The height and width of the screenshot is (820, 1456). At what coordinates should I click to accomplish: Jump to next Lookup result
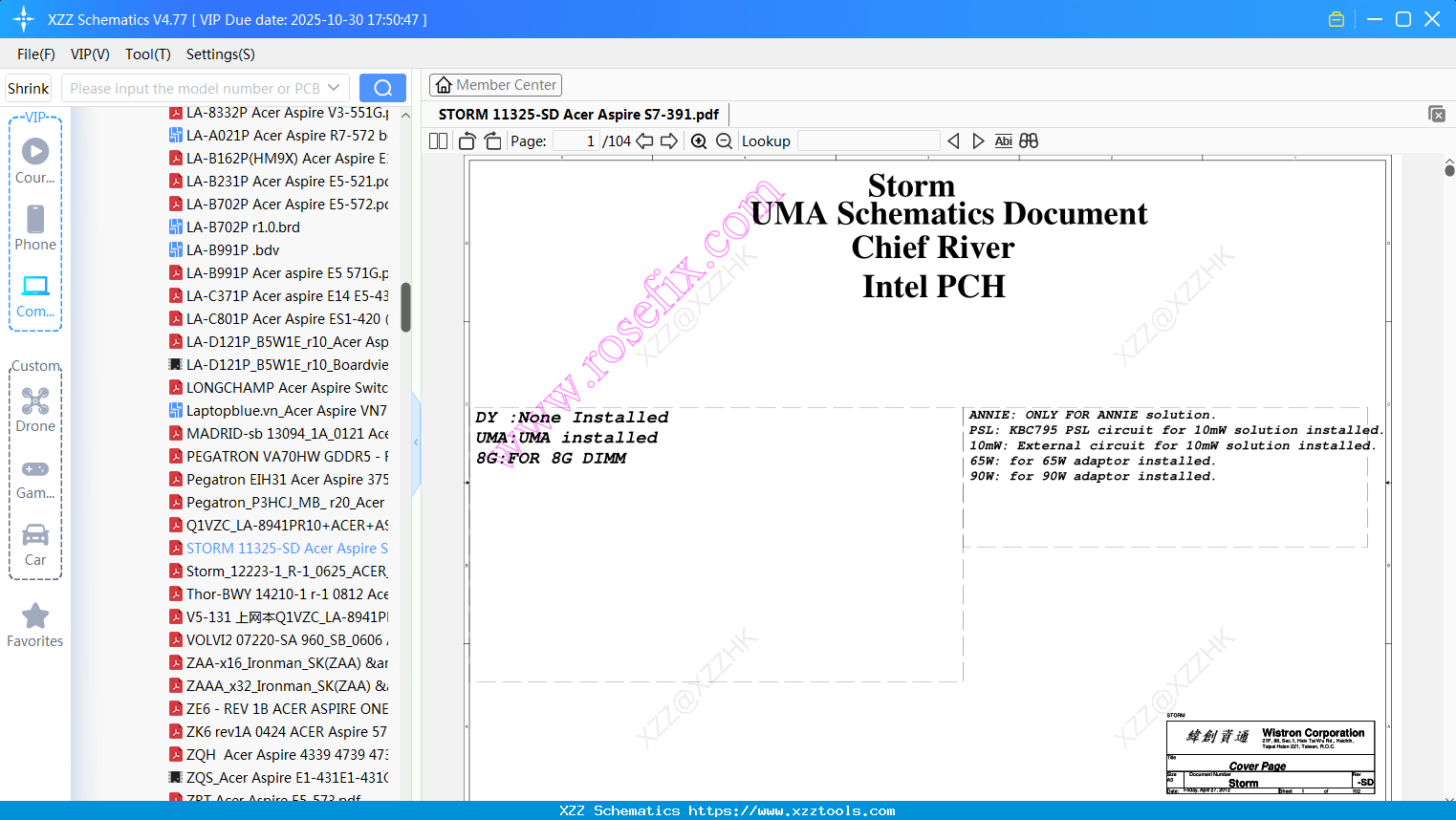pyautogui.click(x=978, y=140)
